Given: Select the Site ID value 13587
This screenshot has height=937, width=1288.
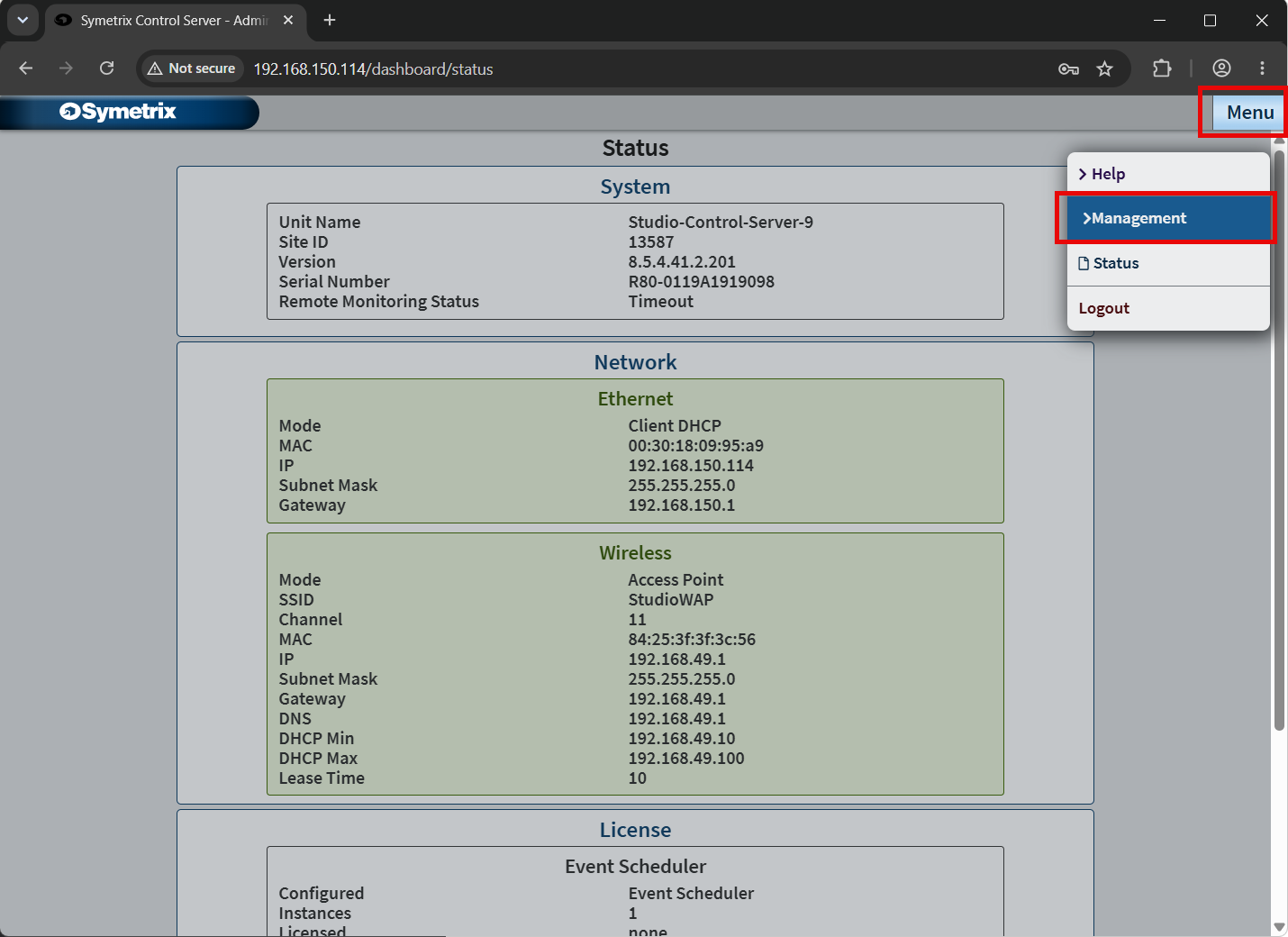Looking at the screenshot, I should click(x=651, y=241).
